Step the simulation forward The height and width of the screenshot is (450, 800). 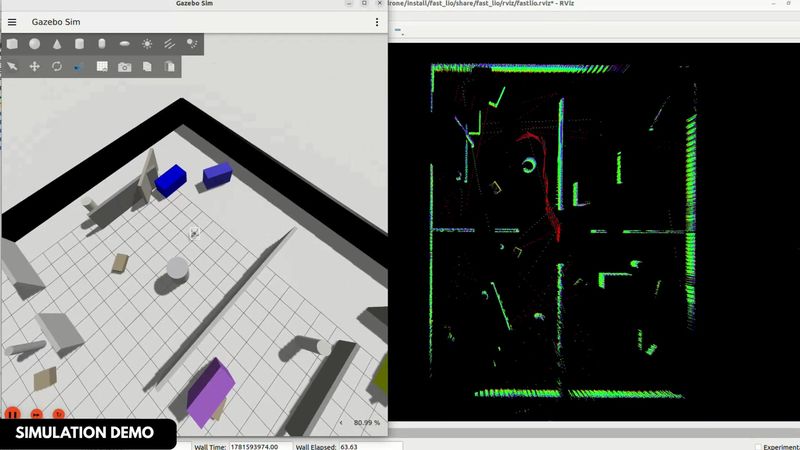(x=36, y=414)
